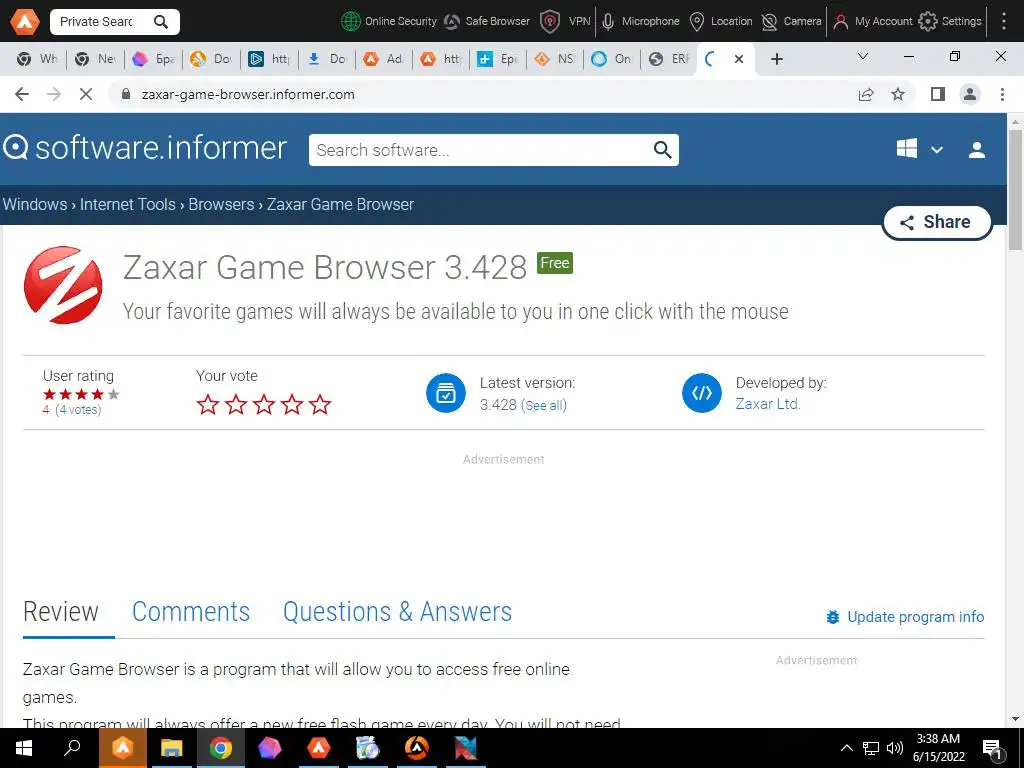Click the 4 votes rating link

coord(78,410)
